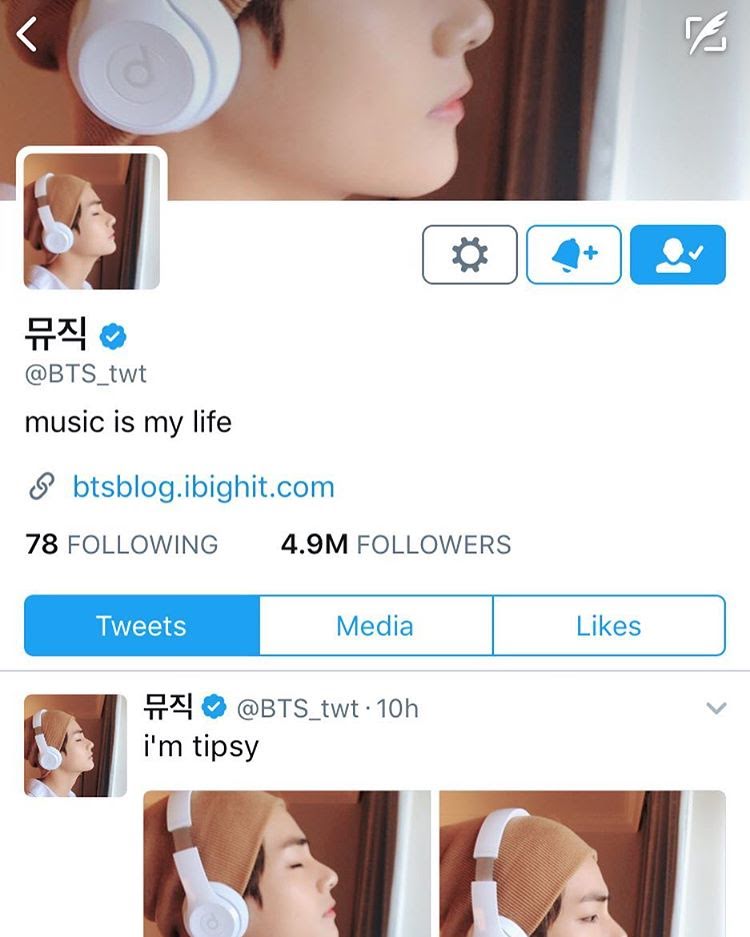Expand tweet options chevron

716,708
